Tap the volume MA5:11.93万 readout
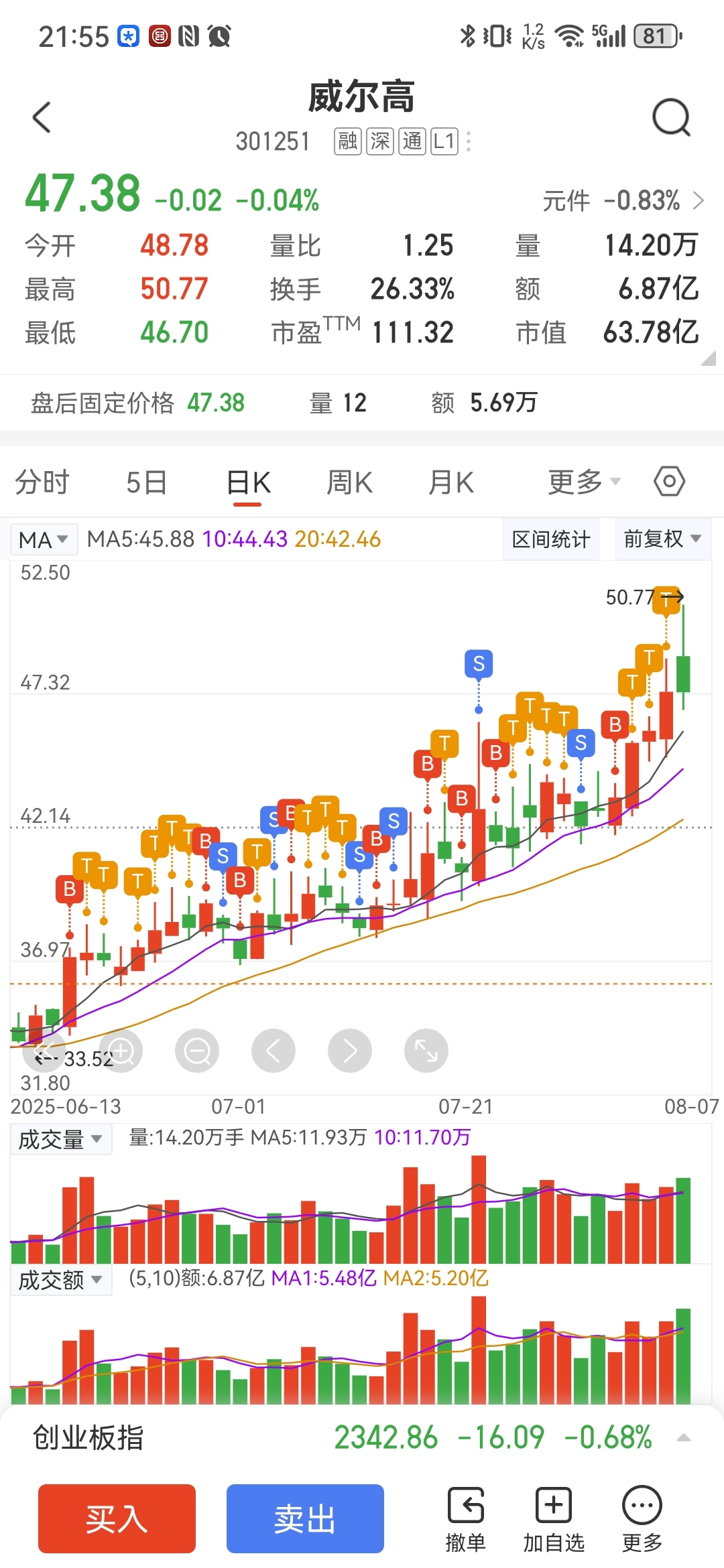The image size is (724, 1568). tap(308, 1138)
